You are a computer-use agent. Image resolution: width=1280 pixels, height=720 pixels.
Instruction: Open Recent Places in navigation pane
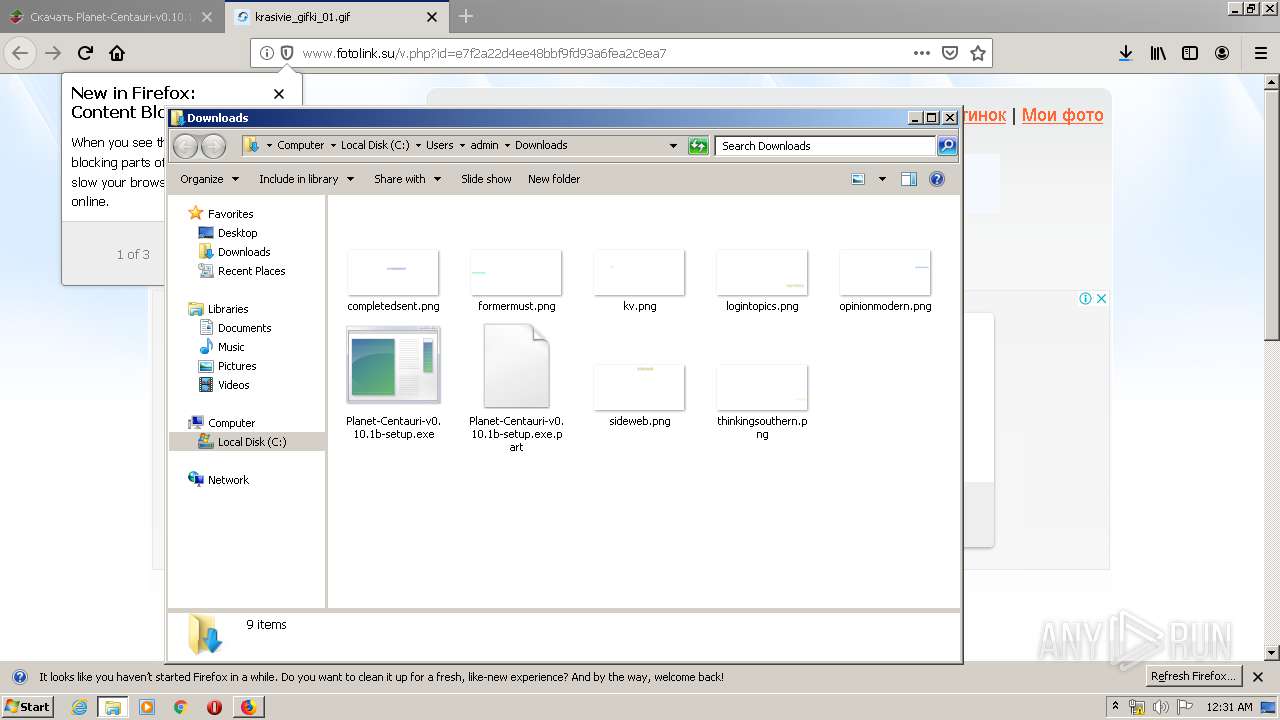click(251, 271)
